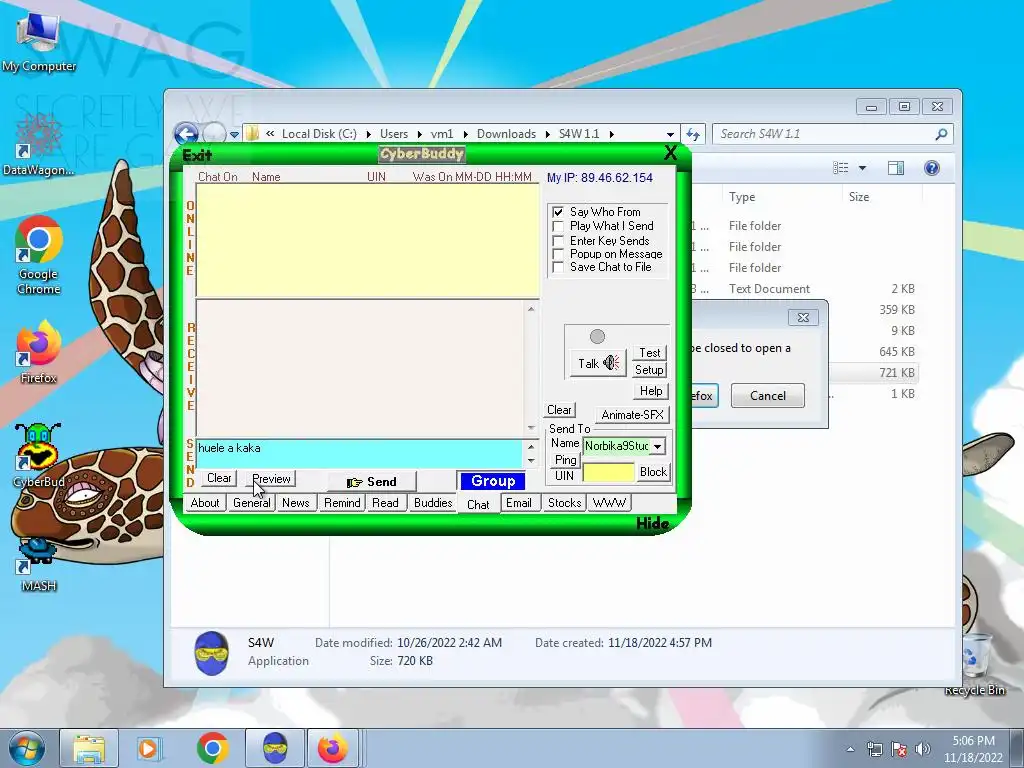Clear the send message box

(x=219, y=478)
